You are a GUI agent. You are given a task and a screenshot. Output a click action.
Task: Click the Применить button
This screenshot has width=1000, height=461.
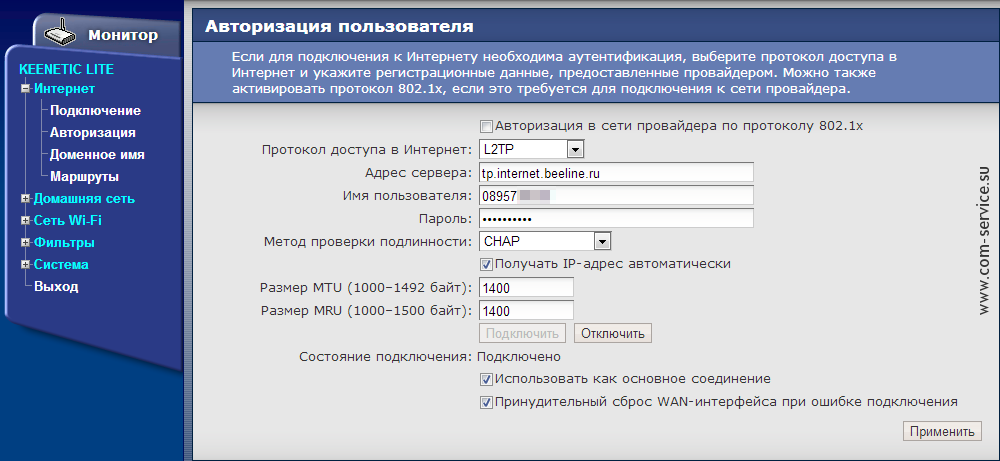[x=941, y=432]
